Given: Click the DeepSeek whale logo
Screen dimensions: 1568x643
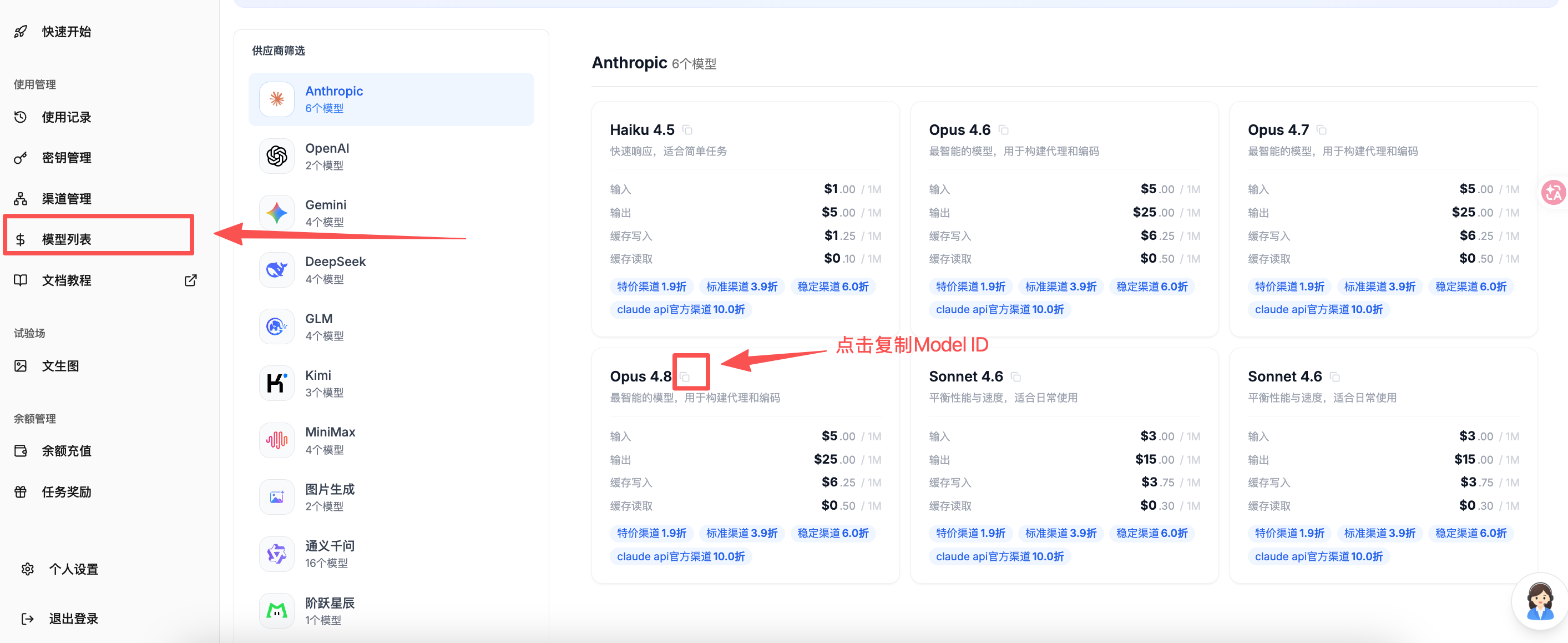Looking at the screenshot, I should coord(277,270).
